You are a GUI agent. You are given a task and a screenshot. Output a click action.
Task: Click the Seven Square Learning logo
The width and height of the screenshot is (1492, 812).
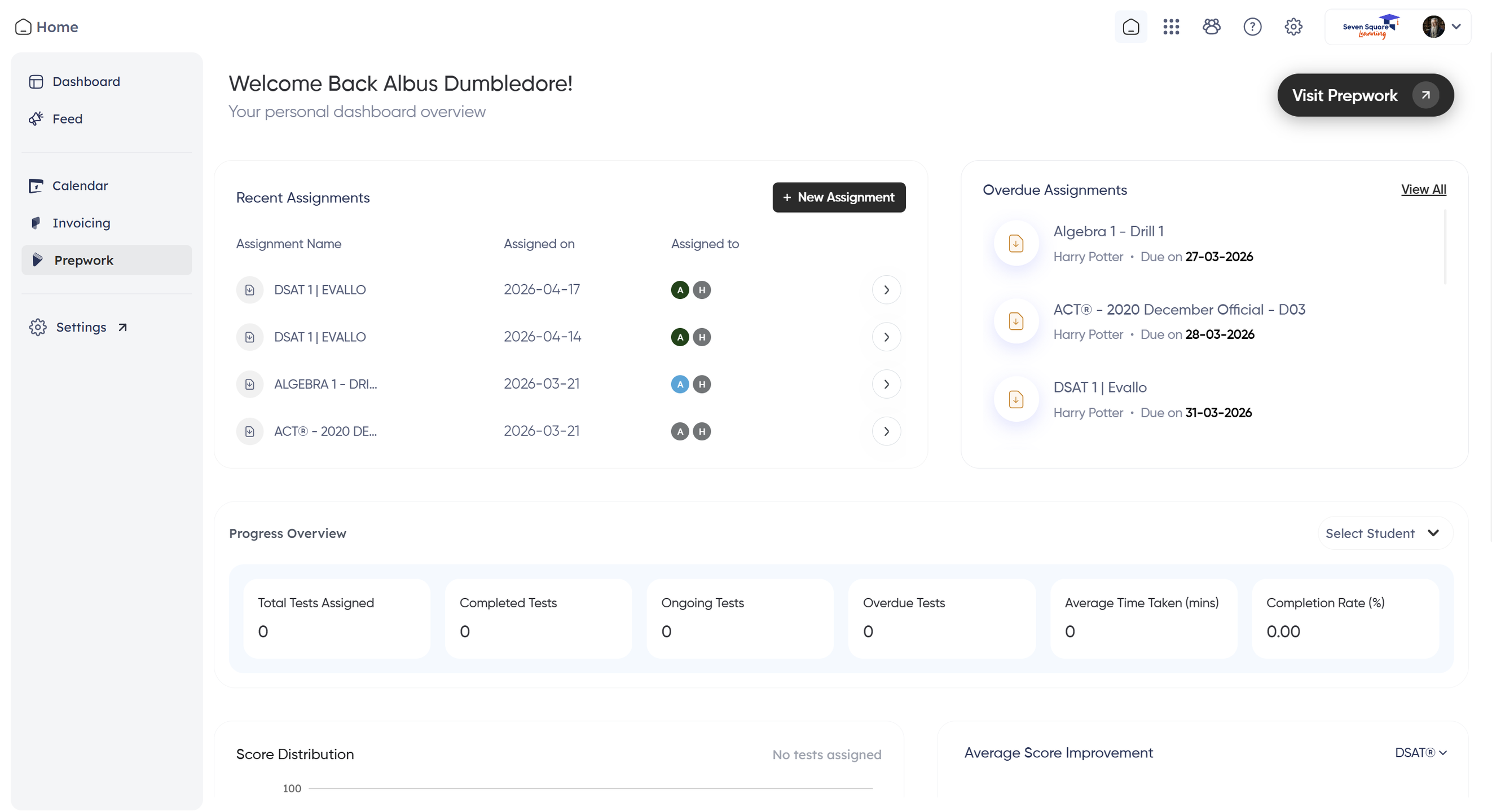pos(1370,27)
